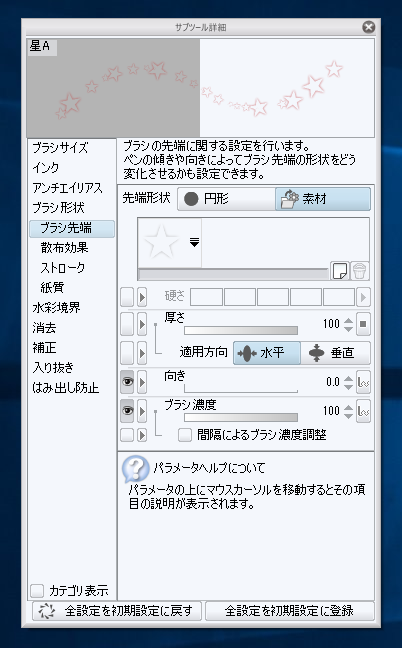This screenshot has height=648, width=402.
Task: Toggle eye visibility for ブラシ濃度 parameter
Action: coord(127,411)
